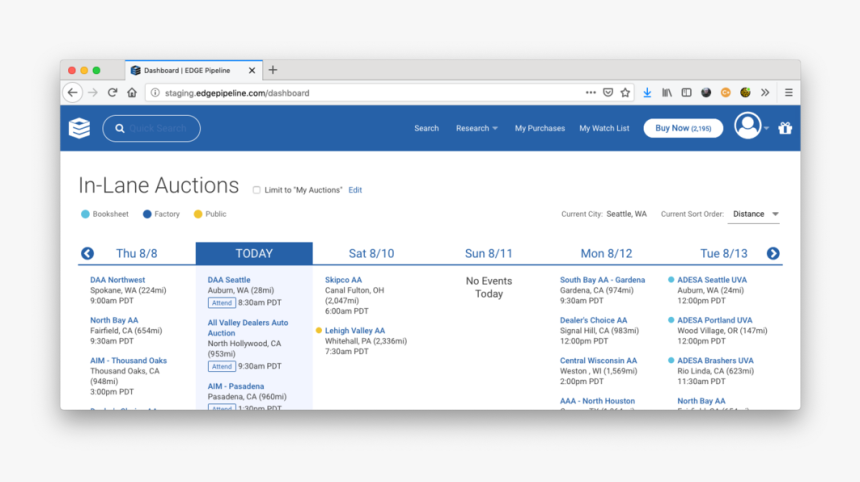
Task: Click the Edit link next to My Auctions
Action: tap(355, 190)
